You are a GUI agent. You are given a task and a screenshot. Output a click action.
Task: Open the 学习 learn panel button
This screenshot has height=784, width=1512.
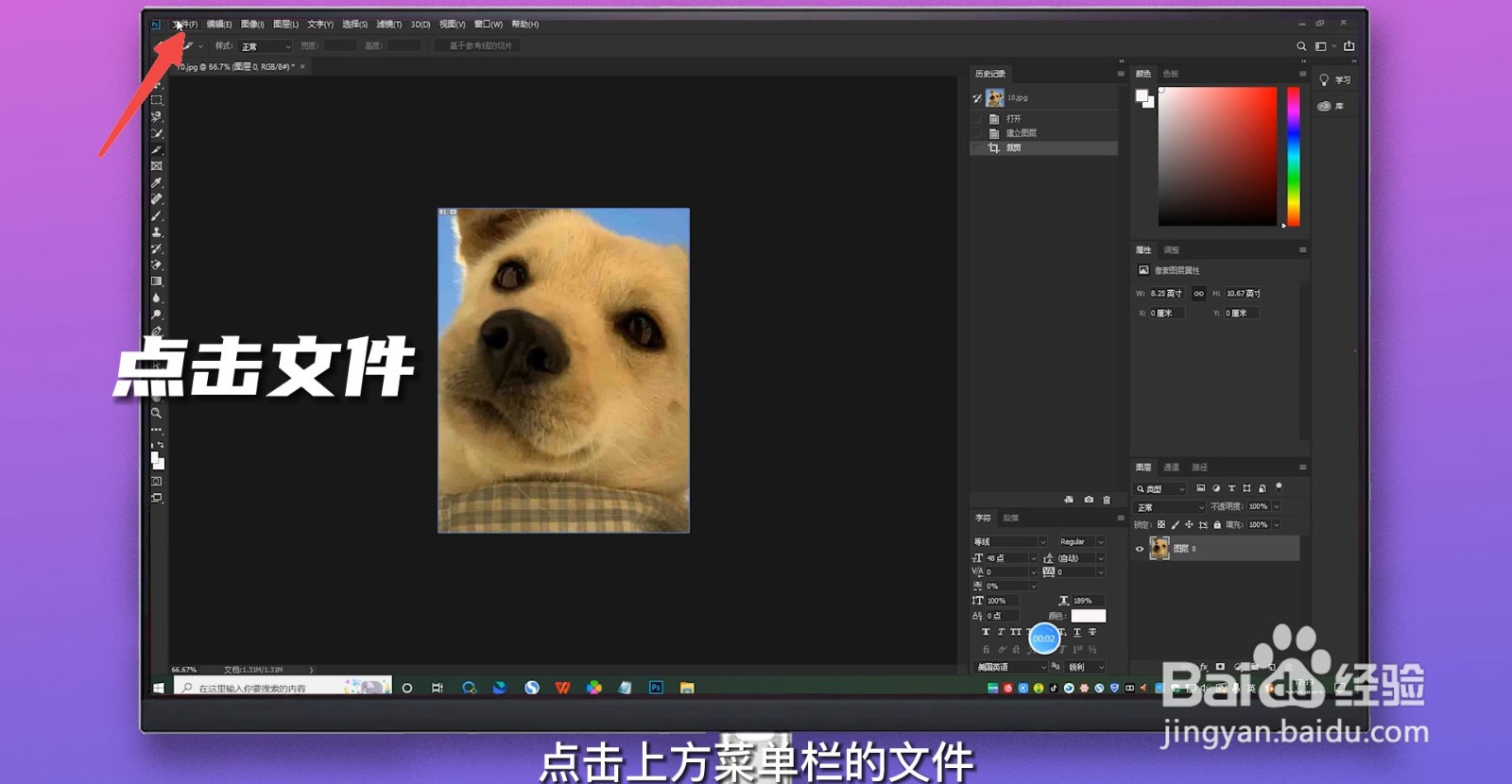(x=1335, y=80)
